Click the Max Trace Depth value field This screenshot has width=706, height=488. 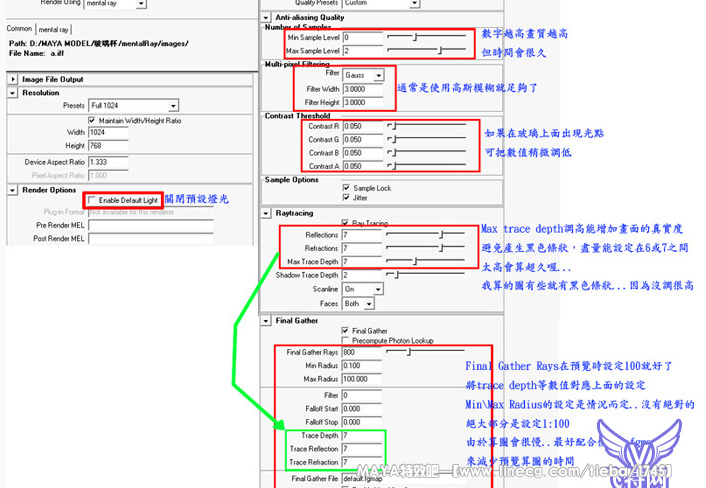click(362, 262)
